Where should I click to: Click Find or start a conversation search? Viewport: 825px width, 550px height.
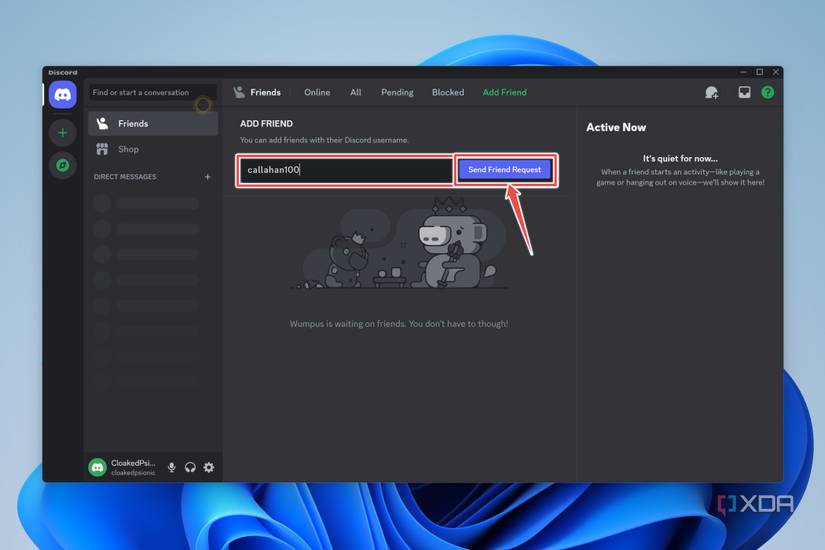click(x=153, y=93)
